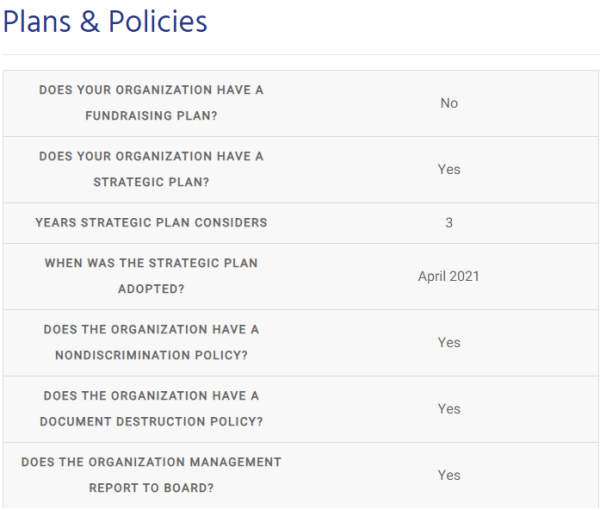The width and height of the screenshot is (600, 510).
Task: Click the divider line below the heading
Action: pyautogui.click(x=300, y=54)
